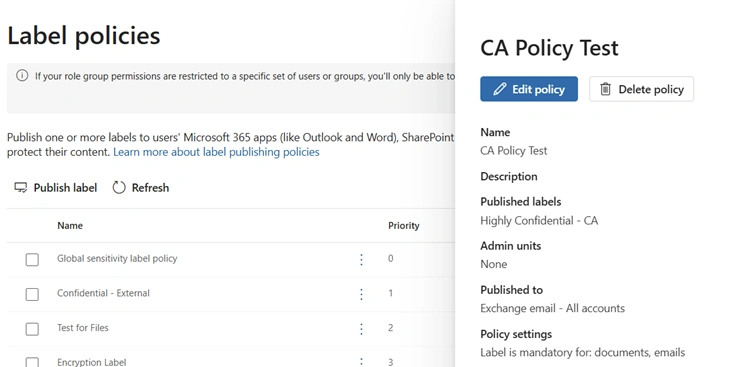Image resolution: width=752 pixels, height=367 pixels.
Task: Open the Confidential - External policy entry
Action: pyautogui.click(x=103, y=293)
